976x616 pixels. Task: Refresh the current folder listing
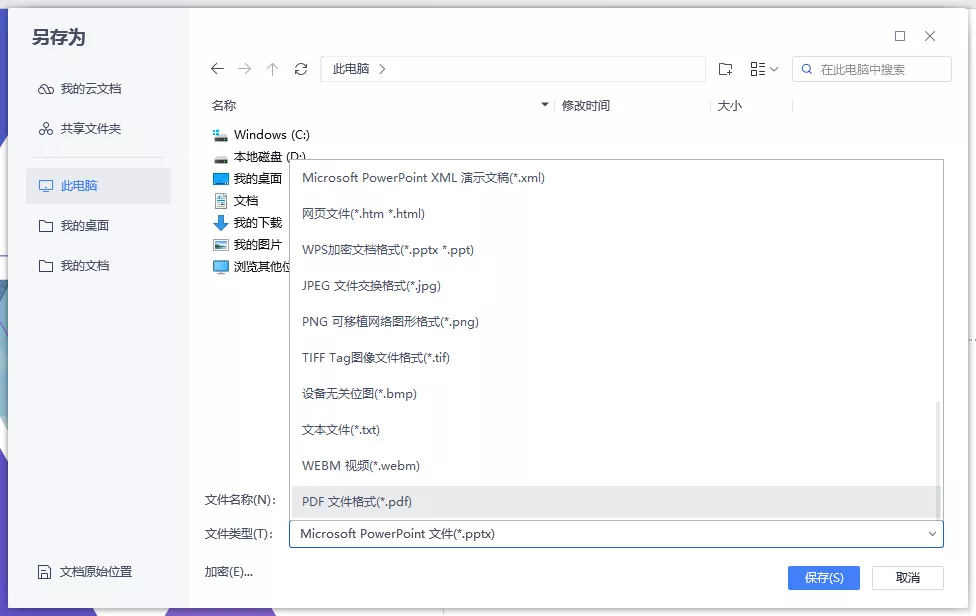(x=301, y=69)
